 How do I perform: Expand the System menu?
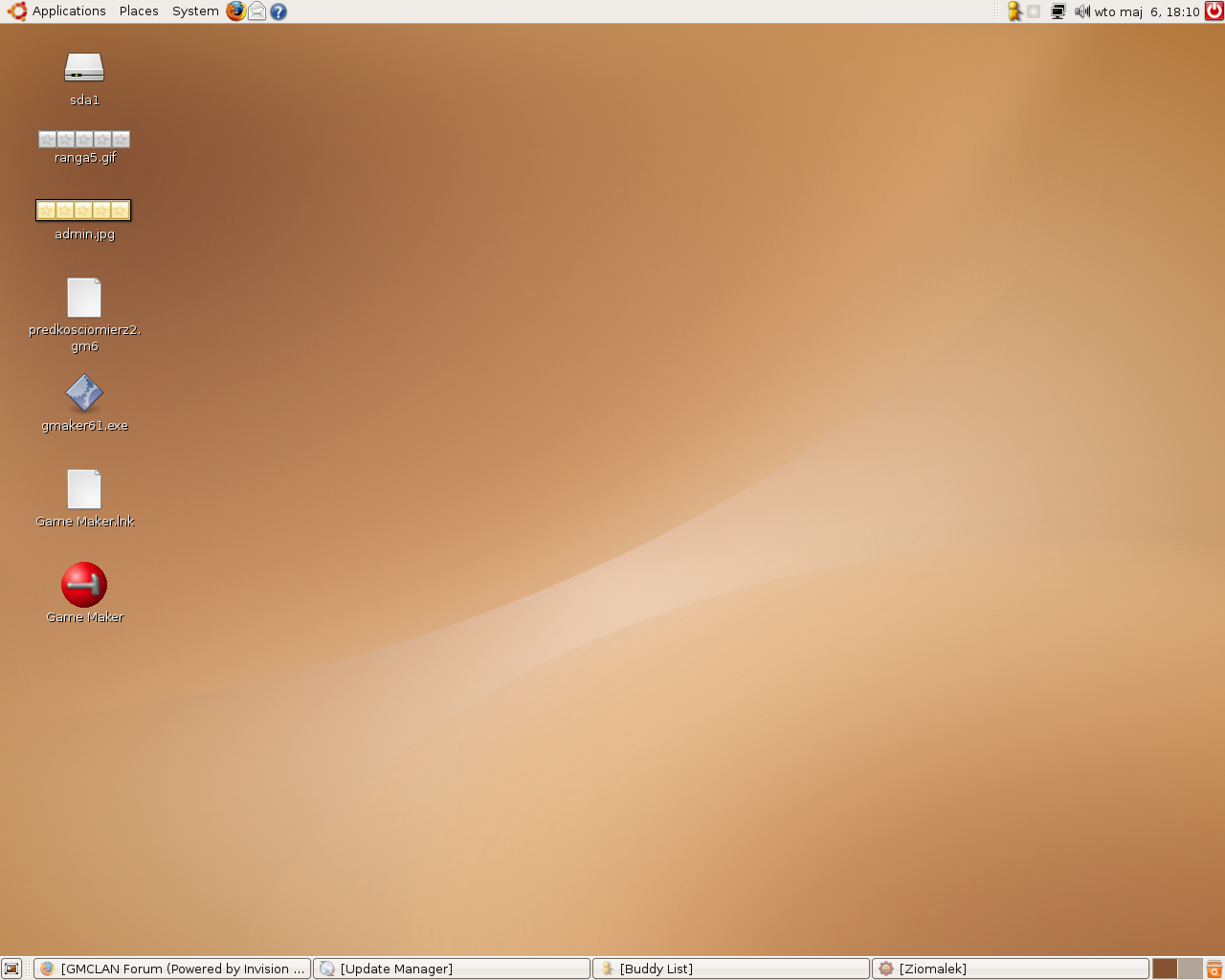point(195,11)
